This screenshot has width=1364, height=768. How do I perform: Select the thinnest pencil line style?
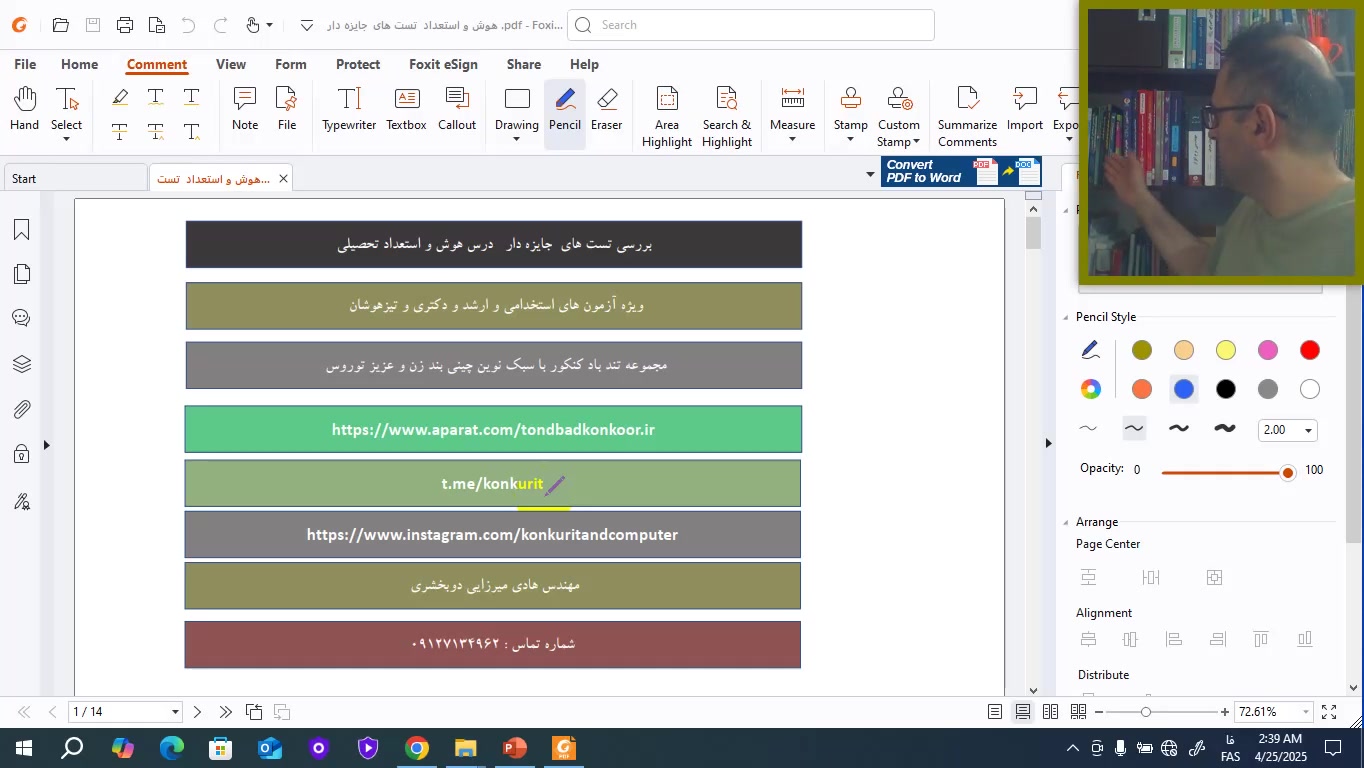1088,429
